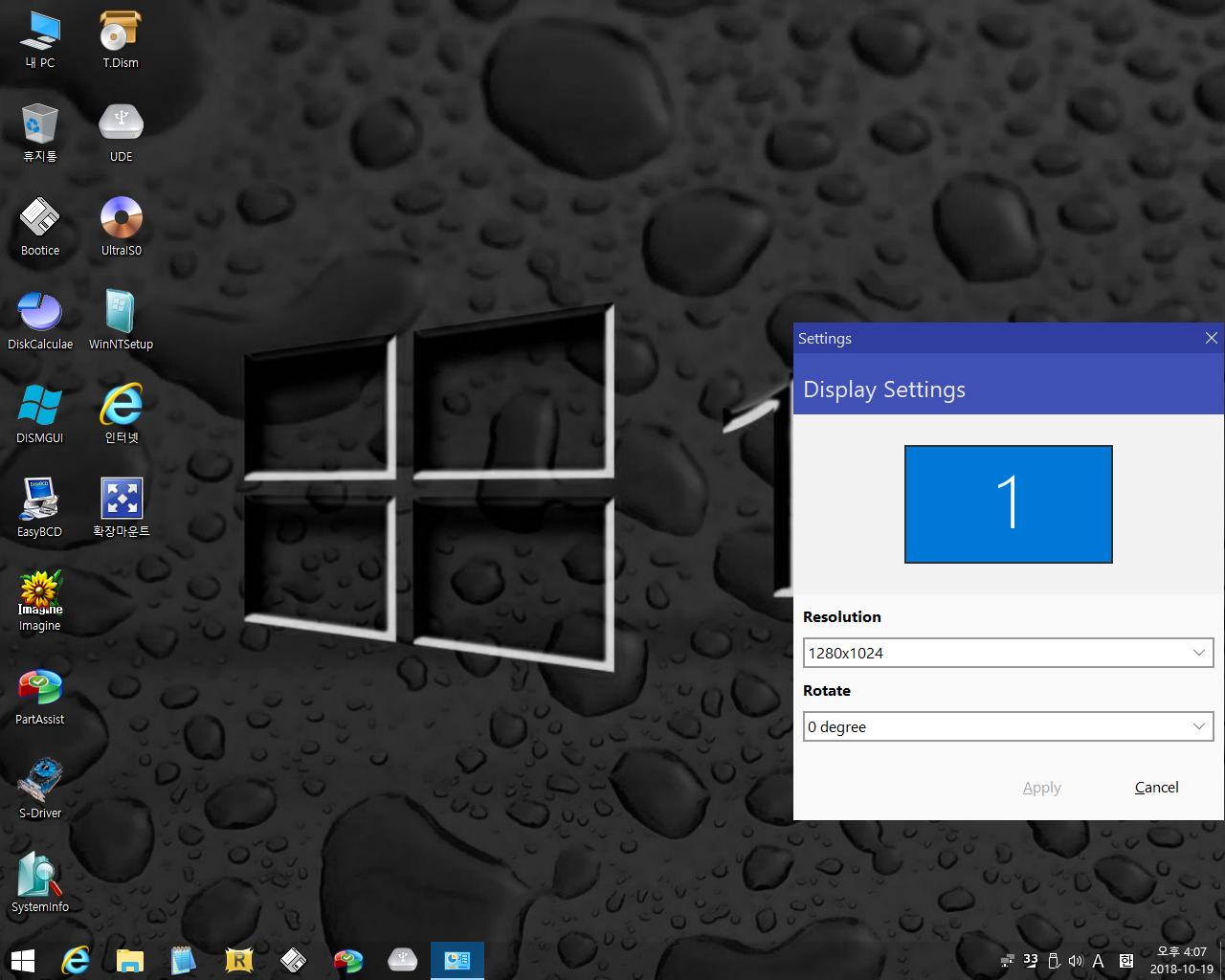This screenshot has height=980, width=1225.
Task: Select the SystemInfo desktop icon
Action: (x=40, y=884)
